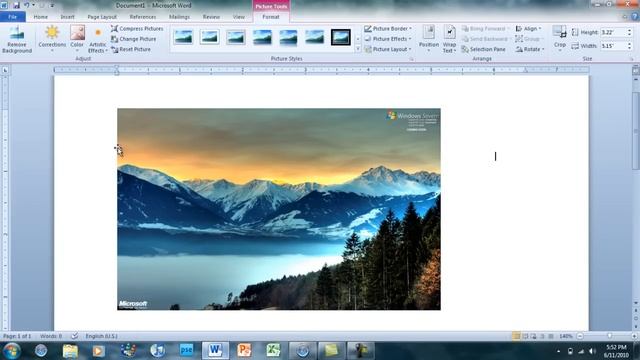Screen dimensions: 640x360
Task: Increase the Height with the stepper arrows
Action: point(629,30)
